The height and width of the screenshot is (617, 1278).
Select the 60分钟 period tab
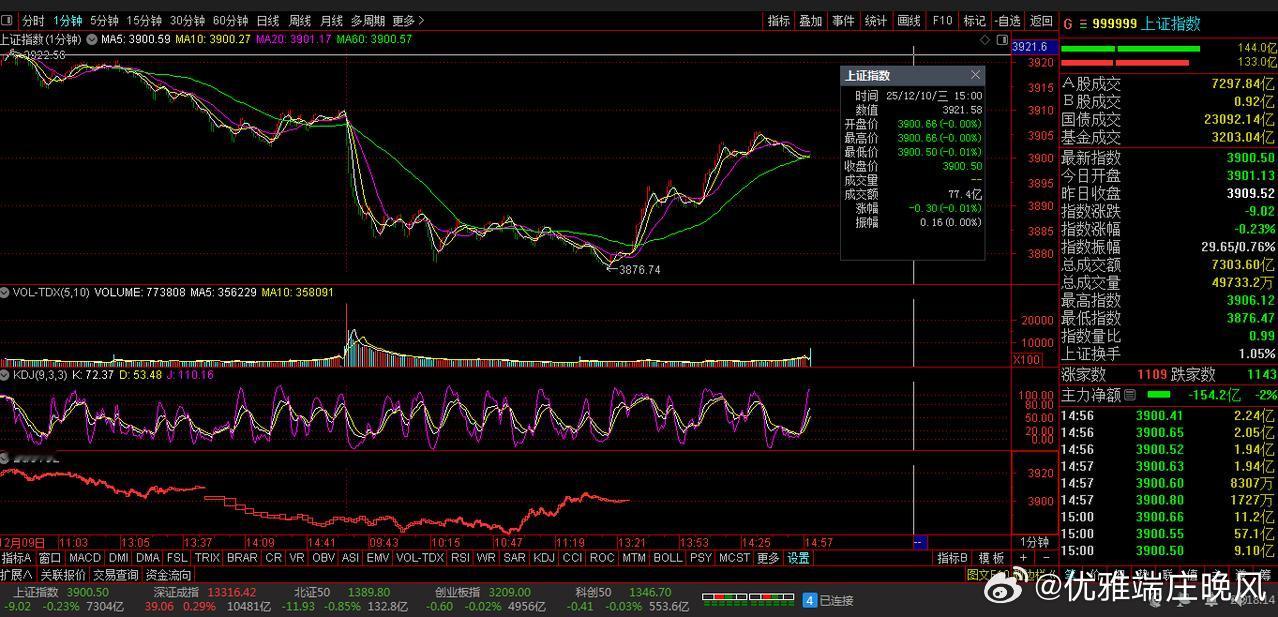pos(230,20)
